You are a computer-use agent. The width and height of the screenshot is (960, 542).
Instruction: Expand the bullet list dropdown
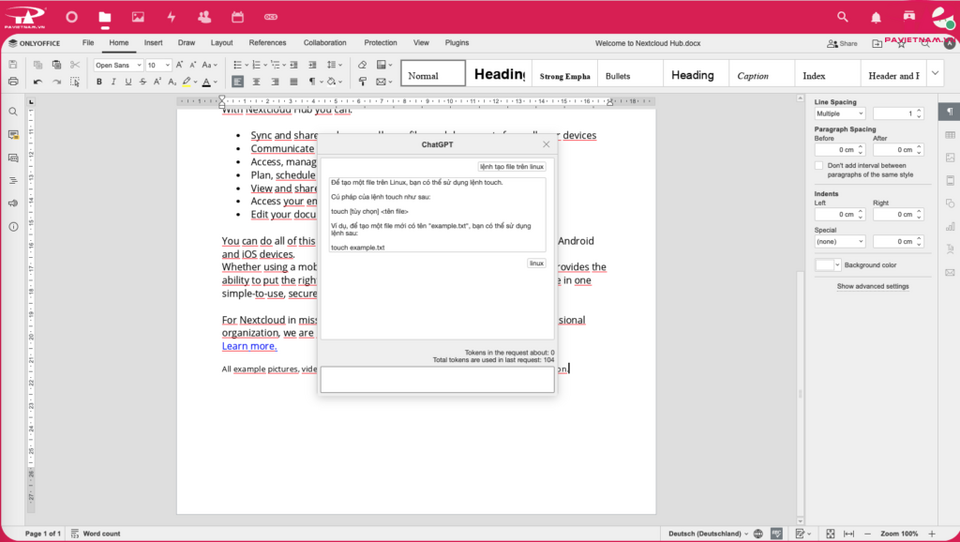tap(247, 65)
